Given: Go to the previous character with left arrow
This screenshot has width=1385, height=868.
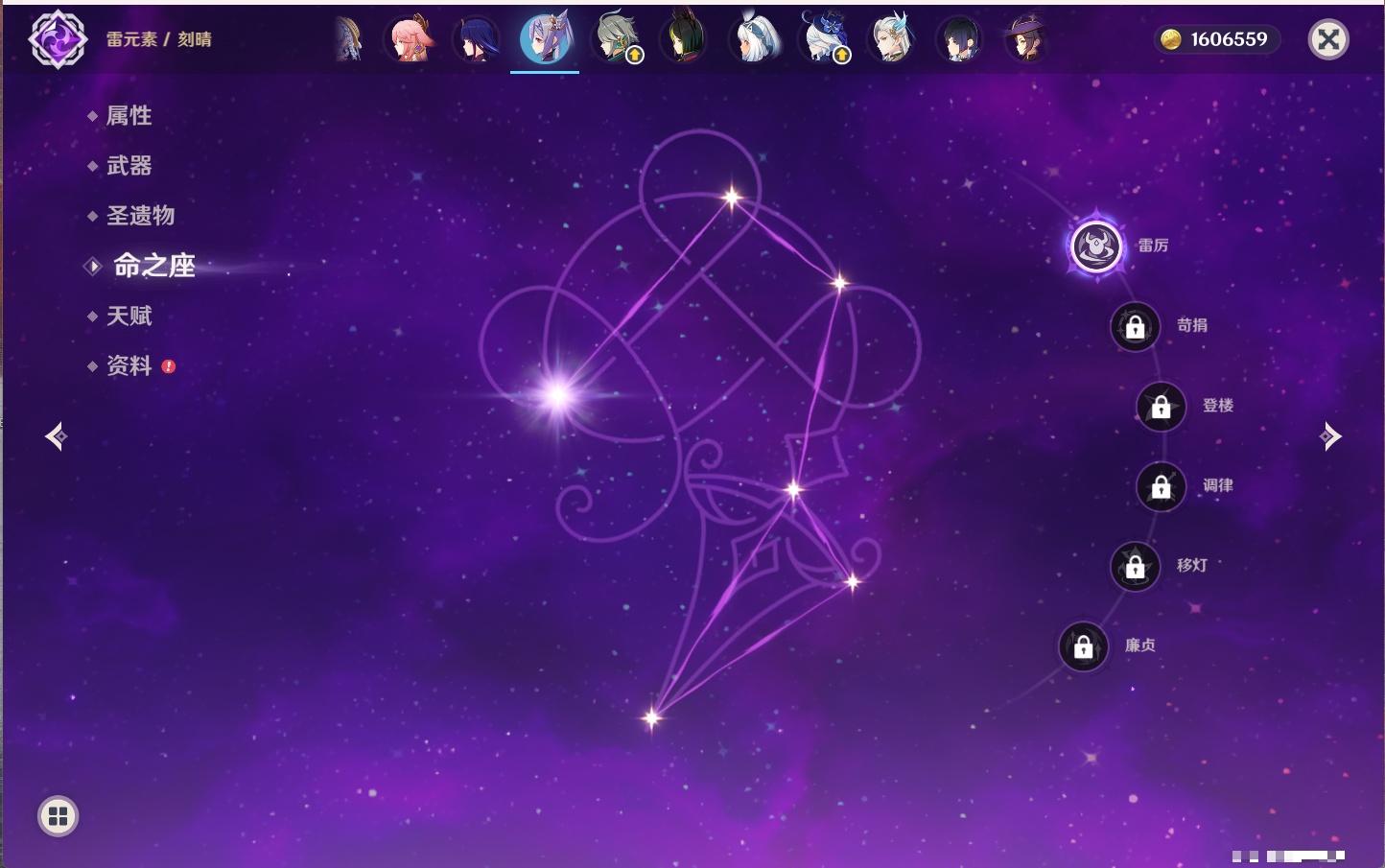Looking at the screenshot, I should [x=57, y=436].
